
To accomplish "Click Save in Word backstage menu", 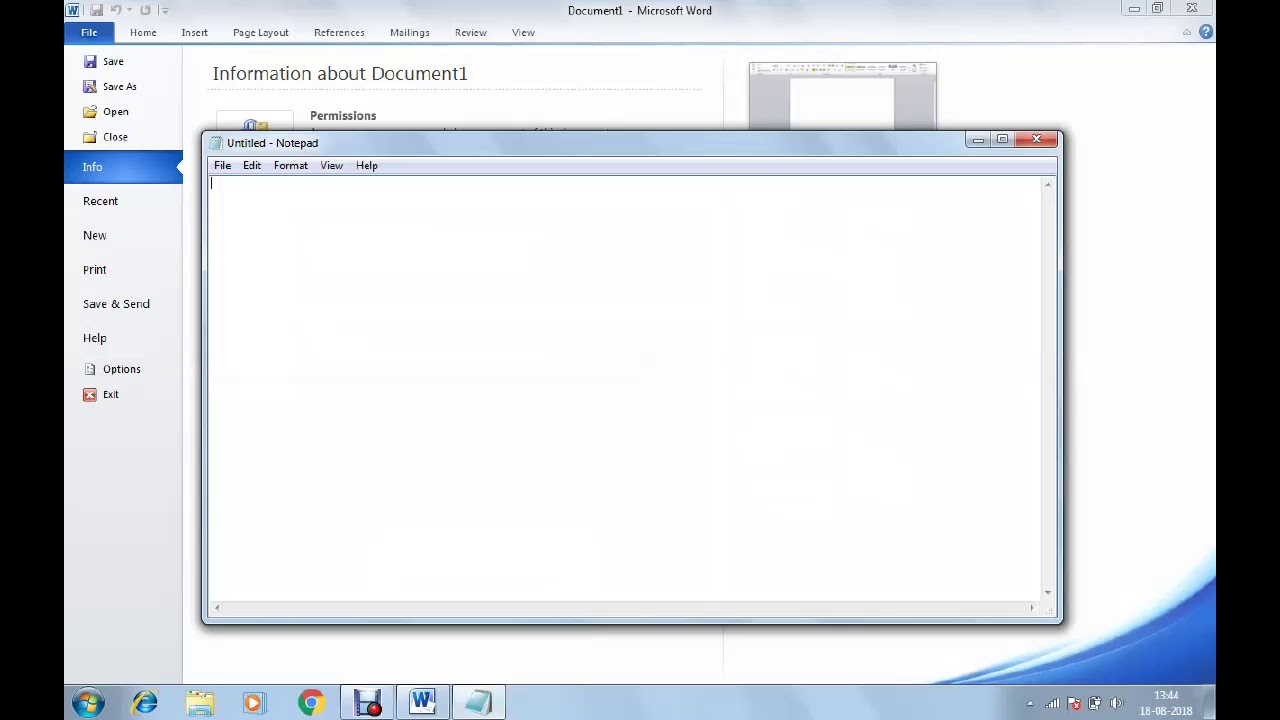I will pyautogui.click(x=104, y=61).
